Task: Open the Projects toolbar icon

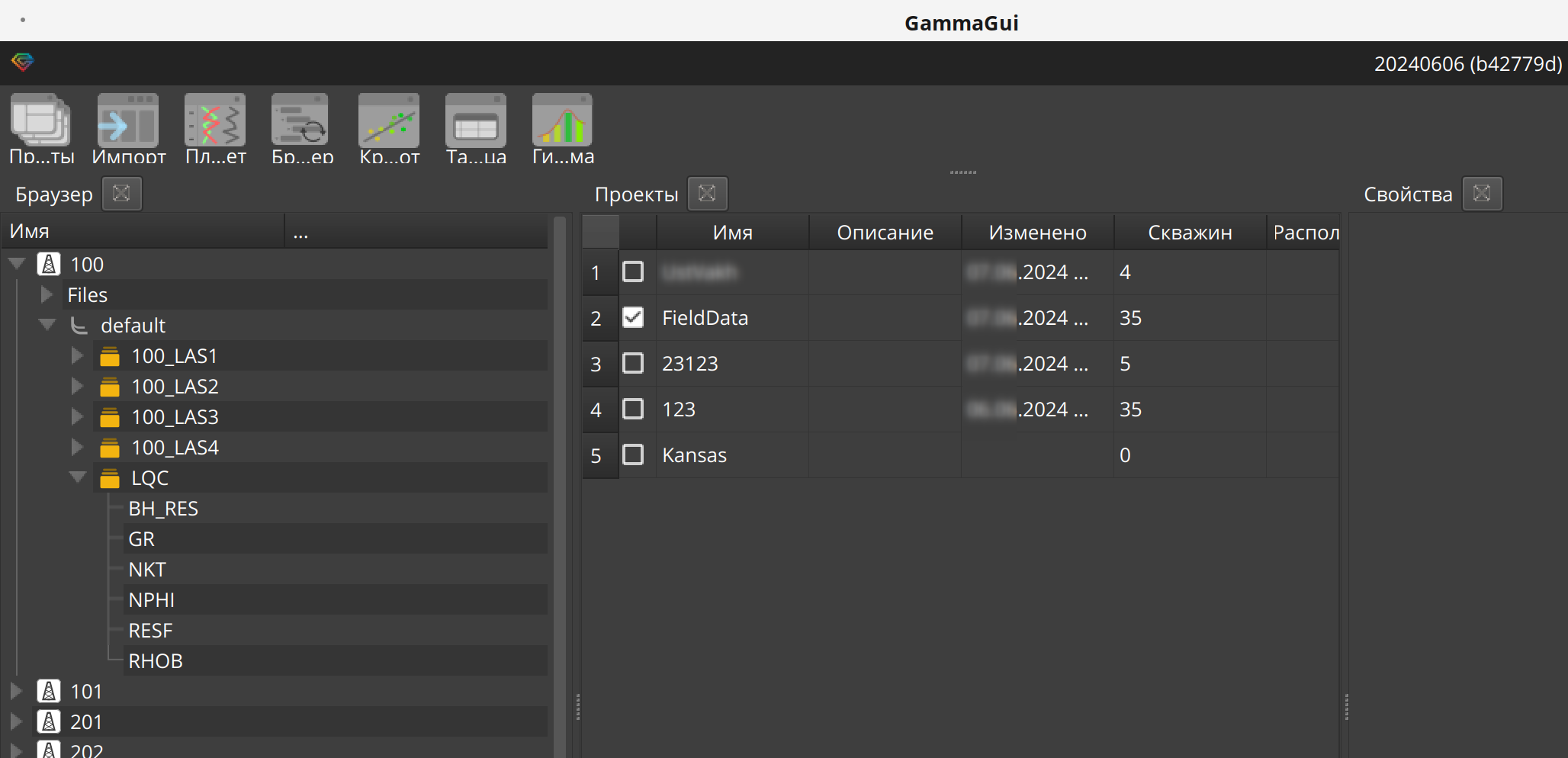Action: tap(40, 122)
